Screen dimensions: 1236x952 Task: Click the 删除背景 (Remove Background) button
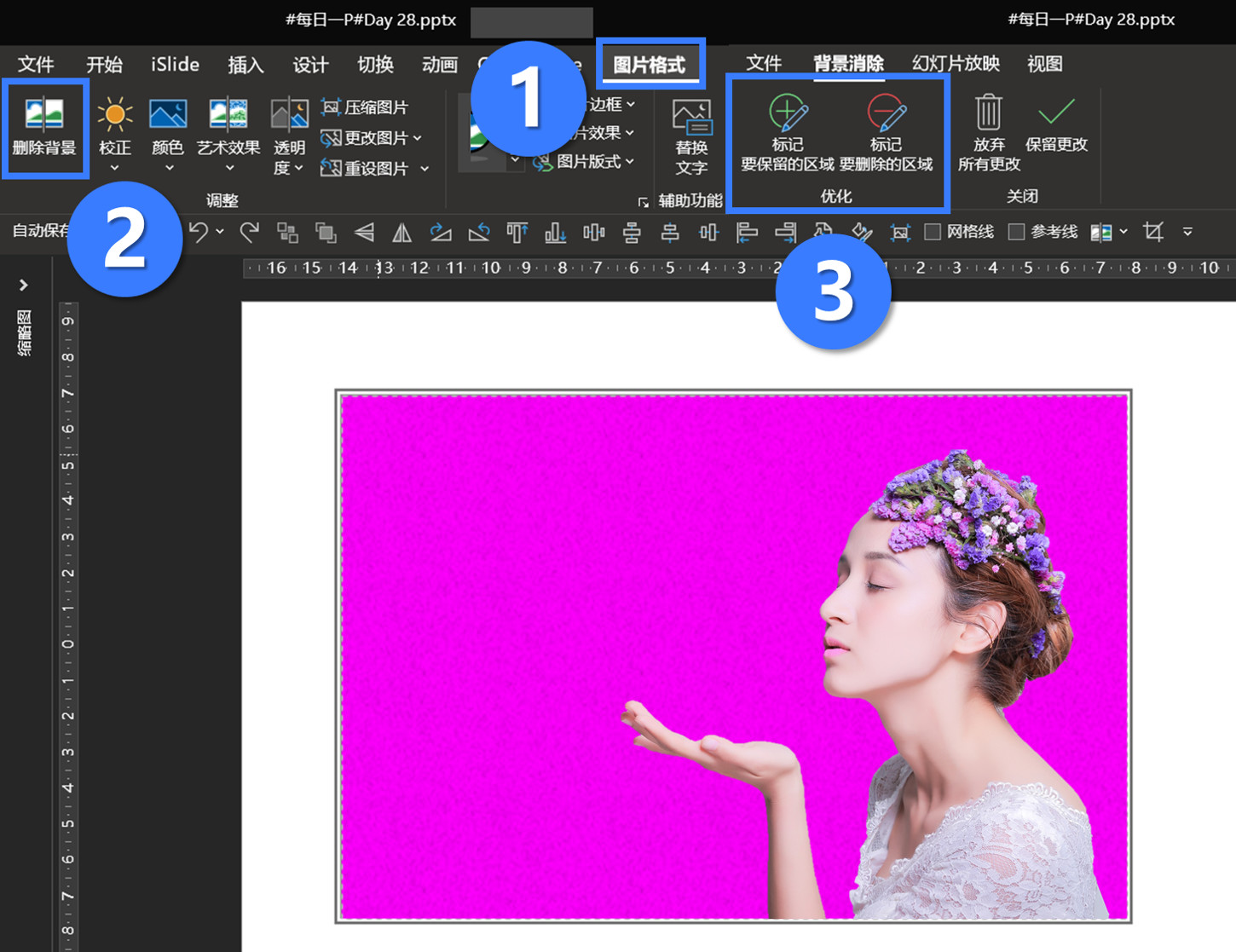[44, 126]
